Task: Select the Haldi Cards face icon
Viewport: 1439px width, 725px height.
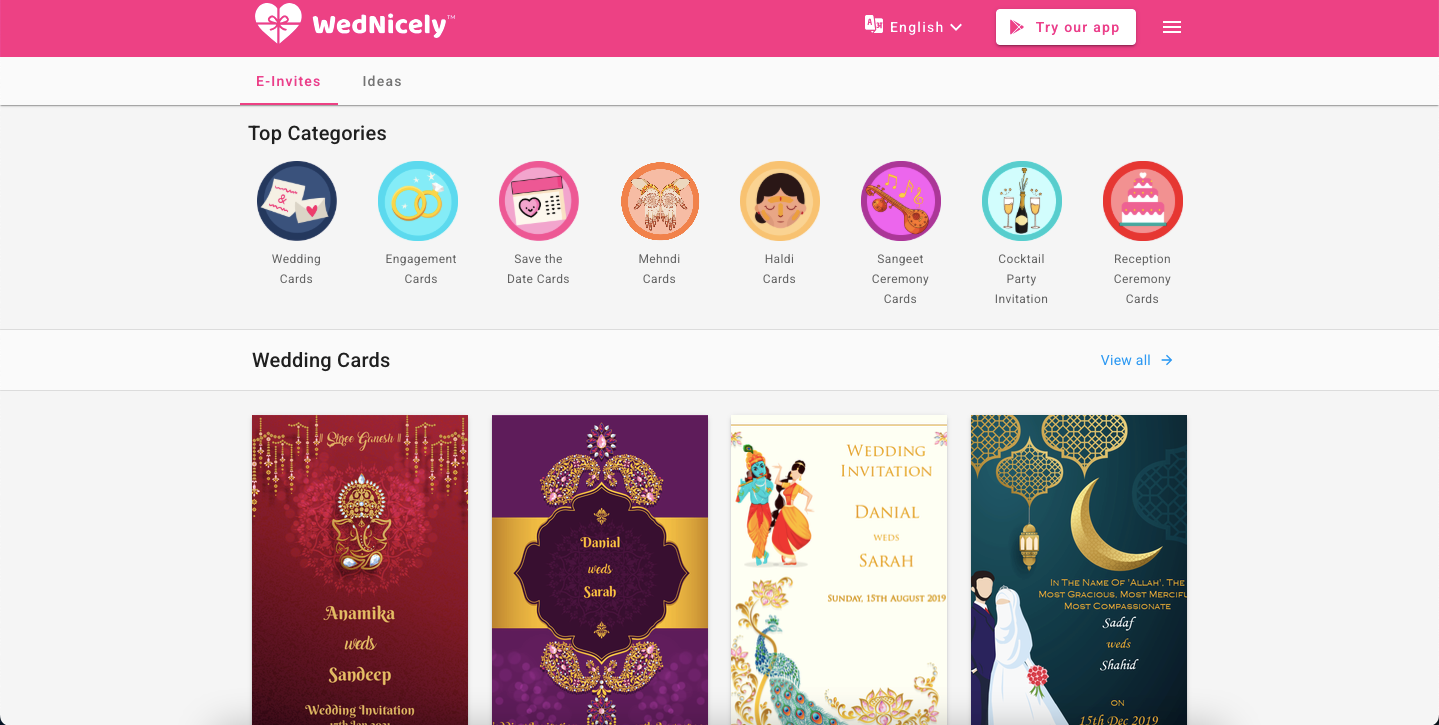Action: pyautogui.click(x=780, y=201)
